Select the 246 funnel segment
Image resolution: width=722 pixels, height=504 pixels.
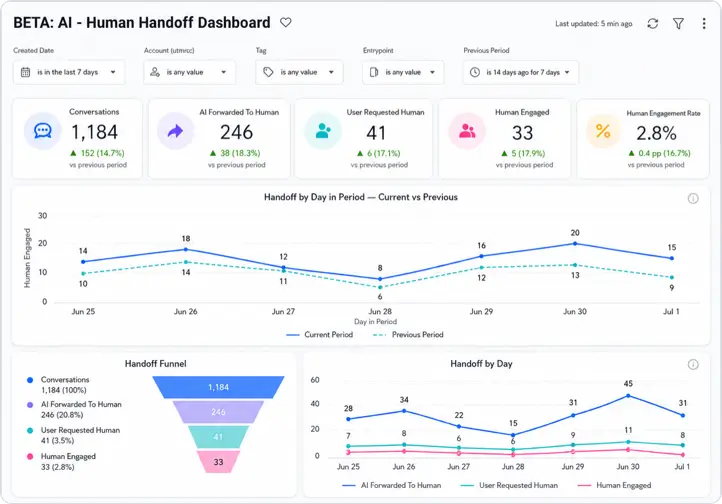point(218,412)
